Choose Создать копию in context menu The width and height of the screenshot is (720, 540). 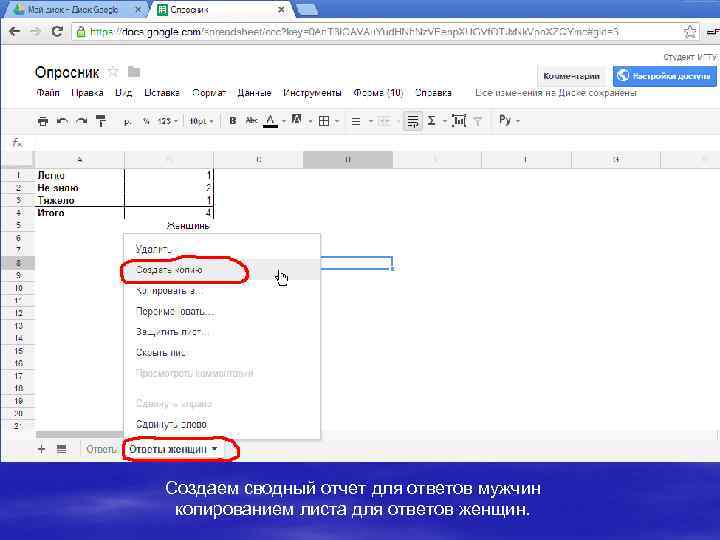[222, 270]
